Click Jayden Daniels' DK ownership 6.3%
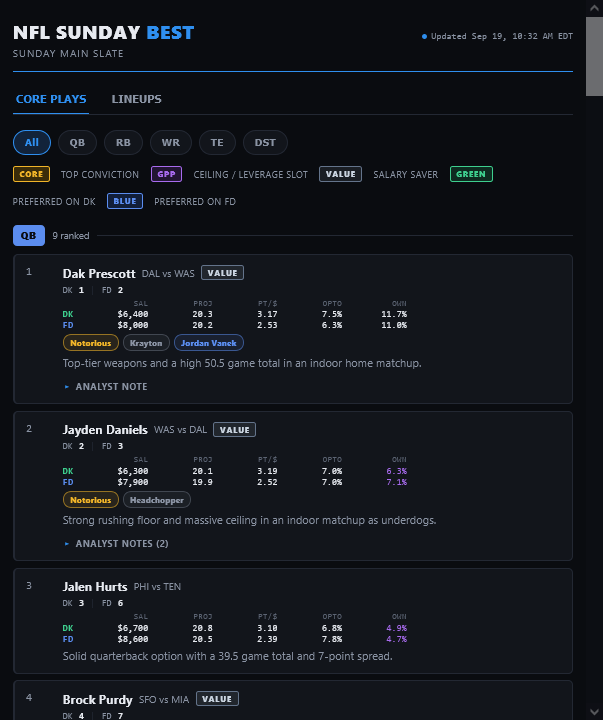Viewport: 603px width, 720px height. pos(396,471)
